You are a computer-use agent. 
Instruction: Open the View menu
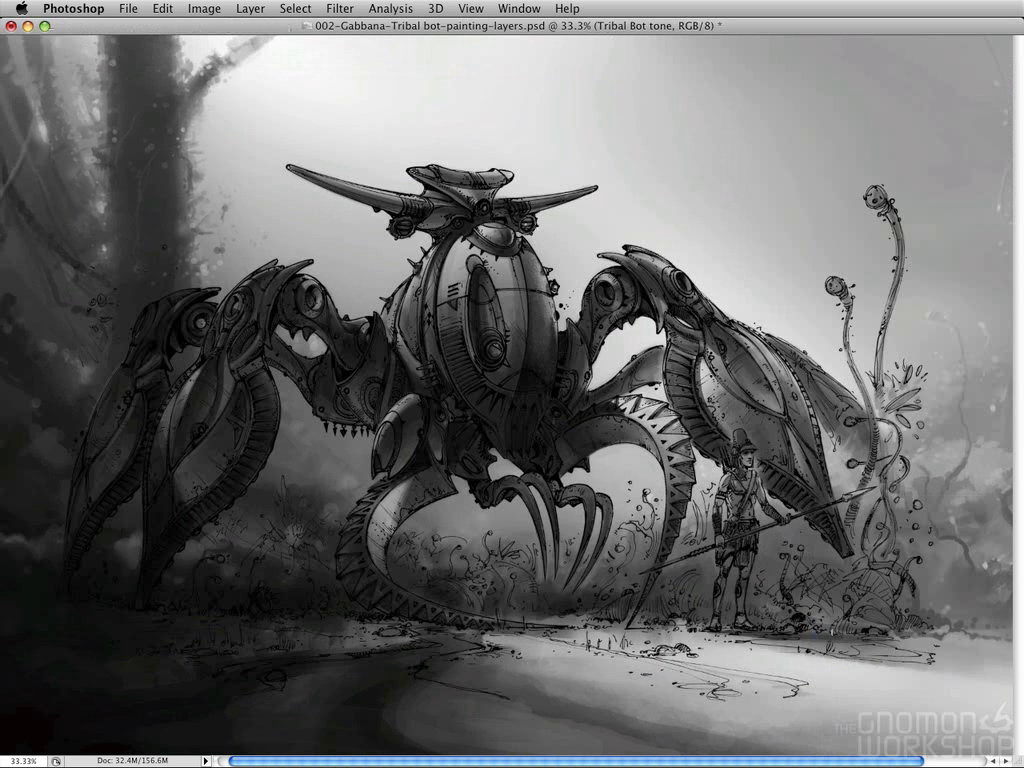[x=470, y=8]
